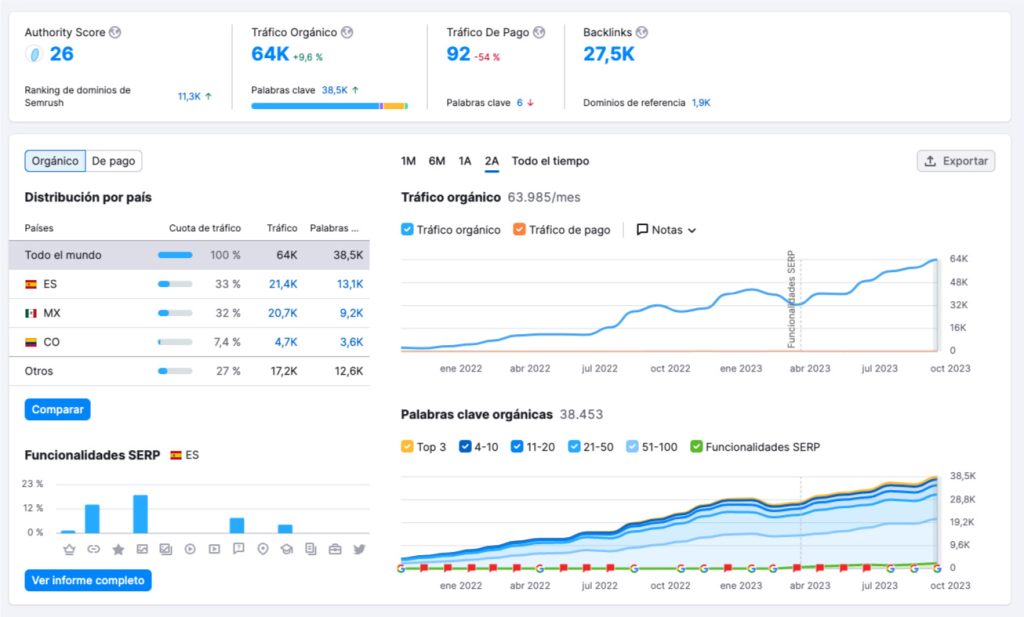Viewport: 1024px width, 617px height.
Task: Select the 6M time range
Action: 437,161
